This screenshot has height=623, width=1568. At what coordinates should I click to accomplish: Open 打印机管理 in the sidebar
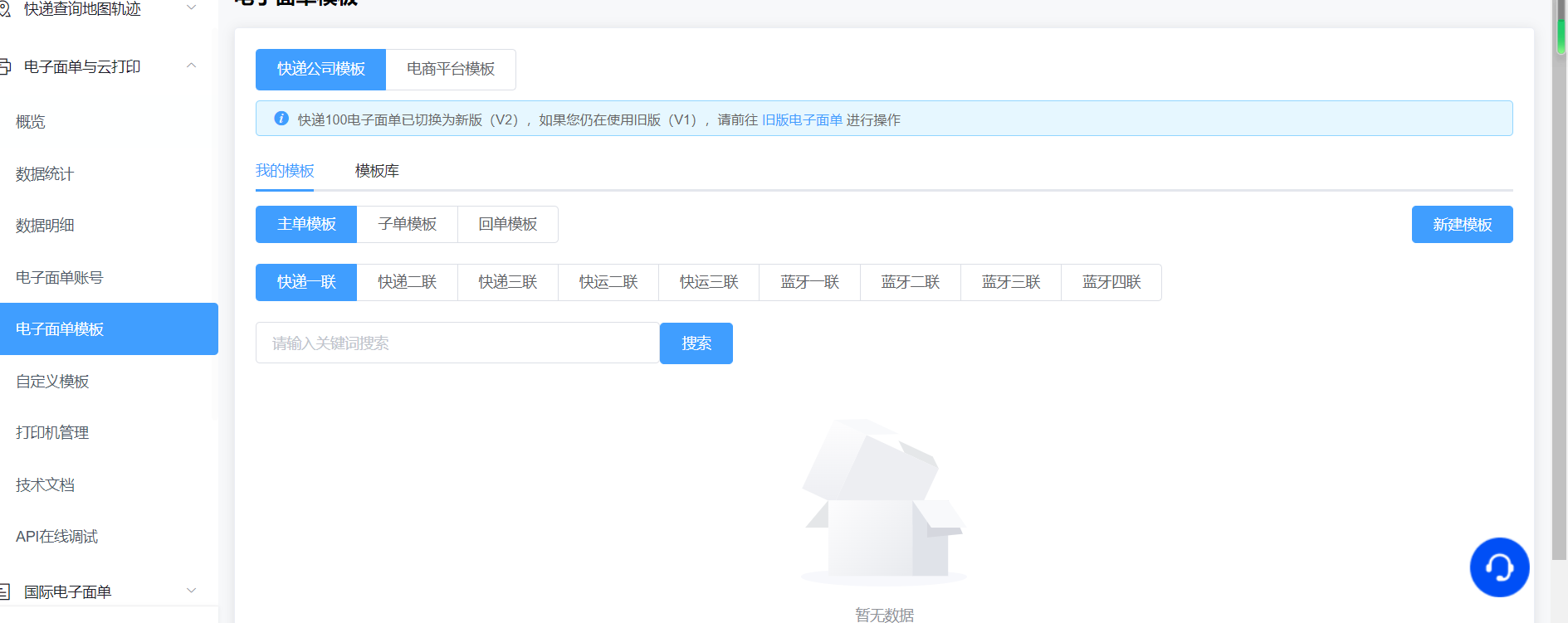52,433
